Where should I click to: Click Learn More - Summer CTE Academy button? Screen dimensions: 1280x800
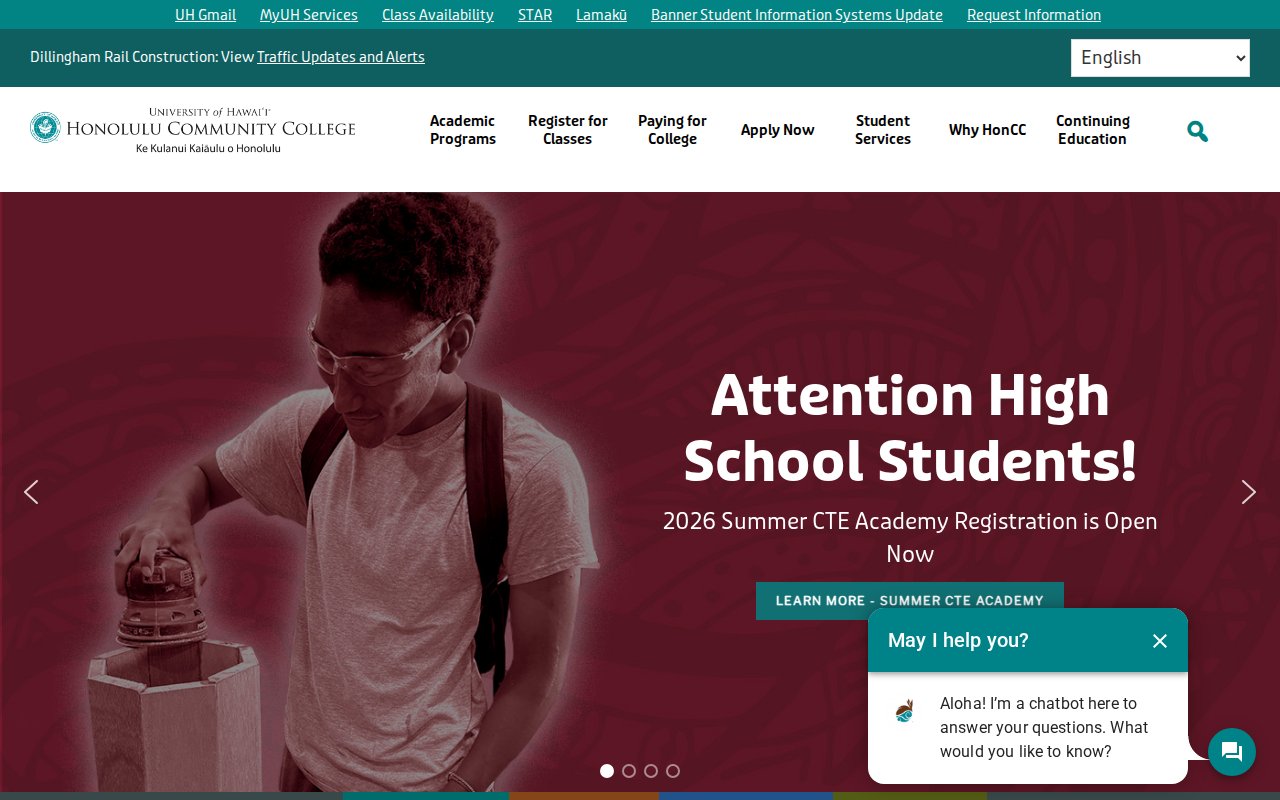point(910,601)
